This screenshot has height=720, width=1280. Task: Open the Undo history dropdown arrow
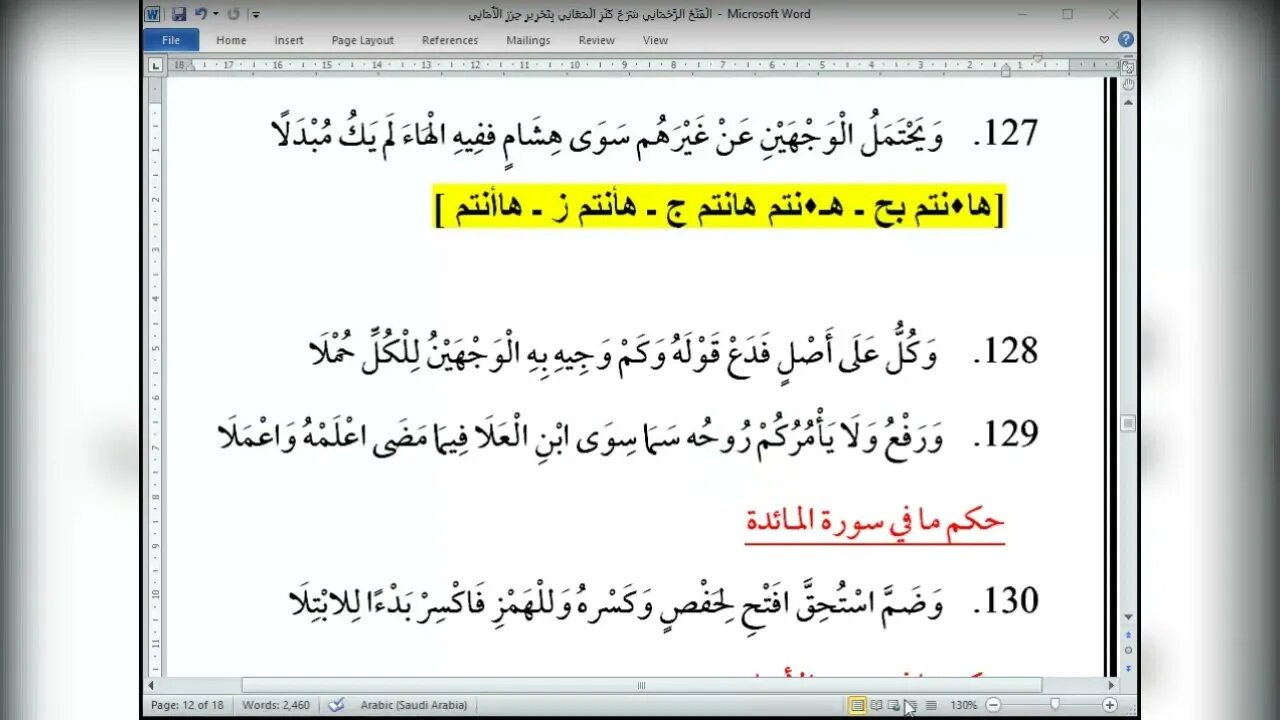[215, 14]
